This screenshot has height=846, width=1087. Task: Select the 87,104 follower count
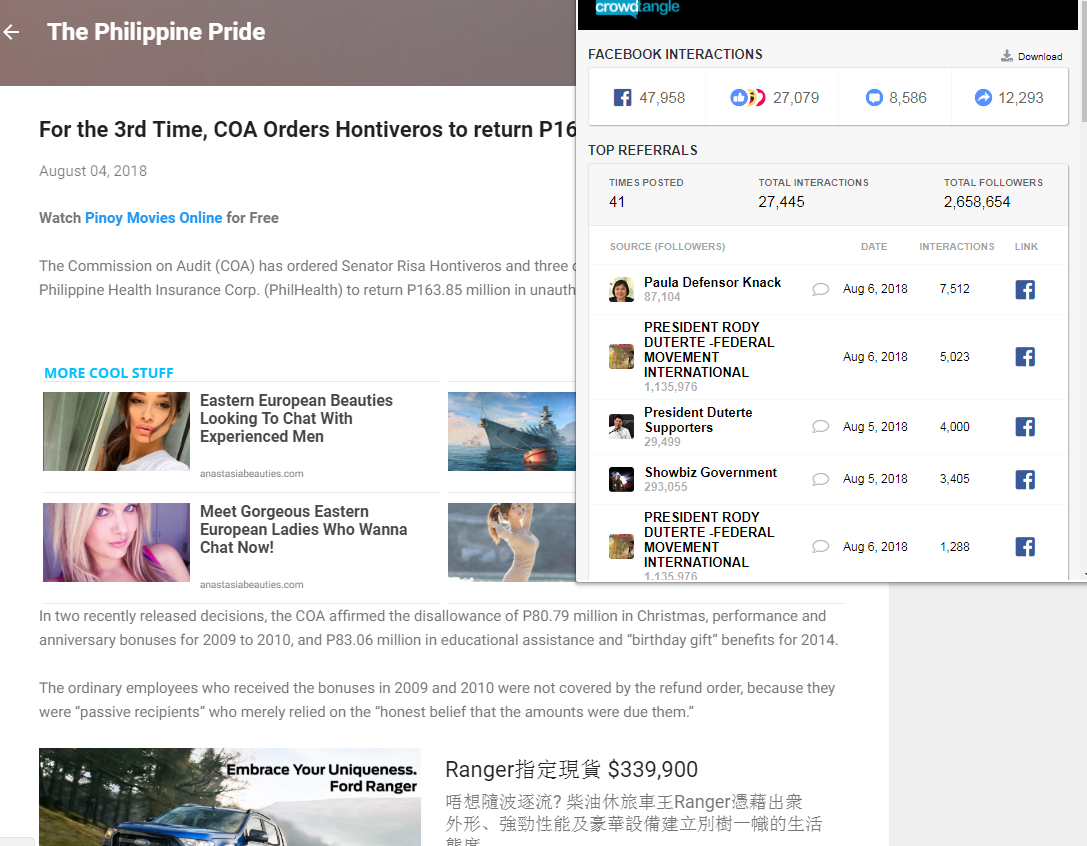662,297
